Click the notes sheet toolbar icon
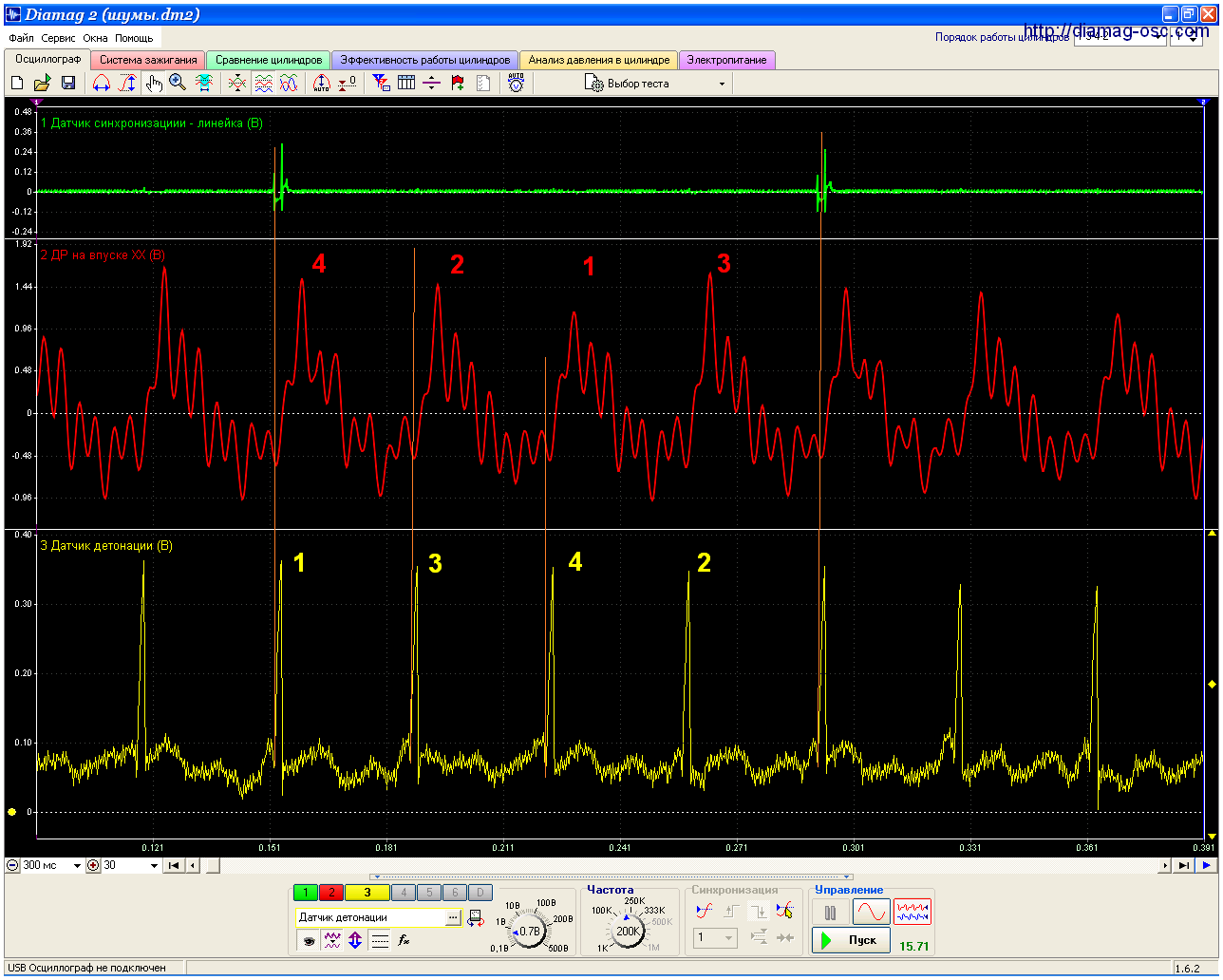Image resolution: width=1223 pixels, height=980 pixels. 483,84
